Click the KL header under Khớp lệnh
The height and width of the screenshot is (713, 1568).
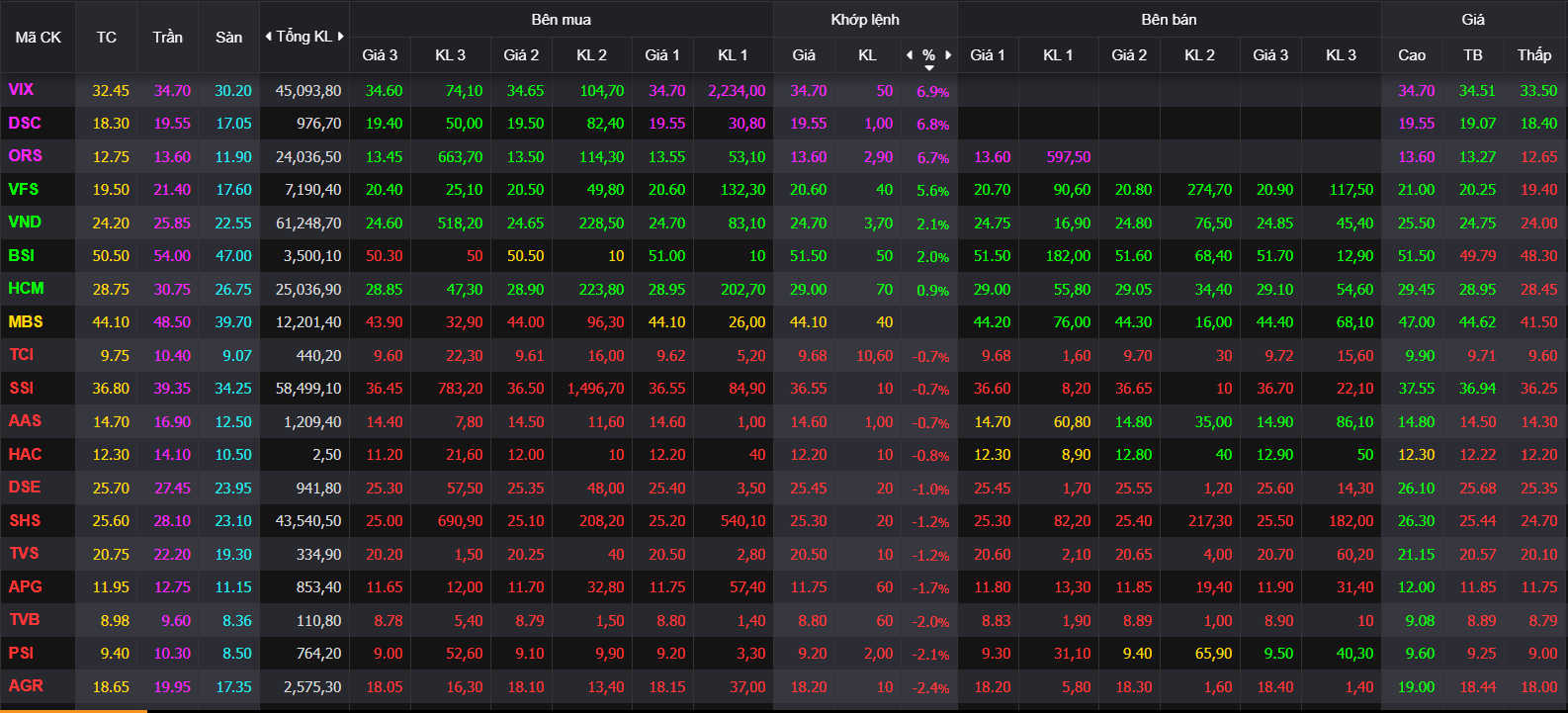(867, 55)
